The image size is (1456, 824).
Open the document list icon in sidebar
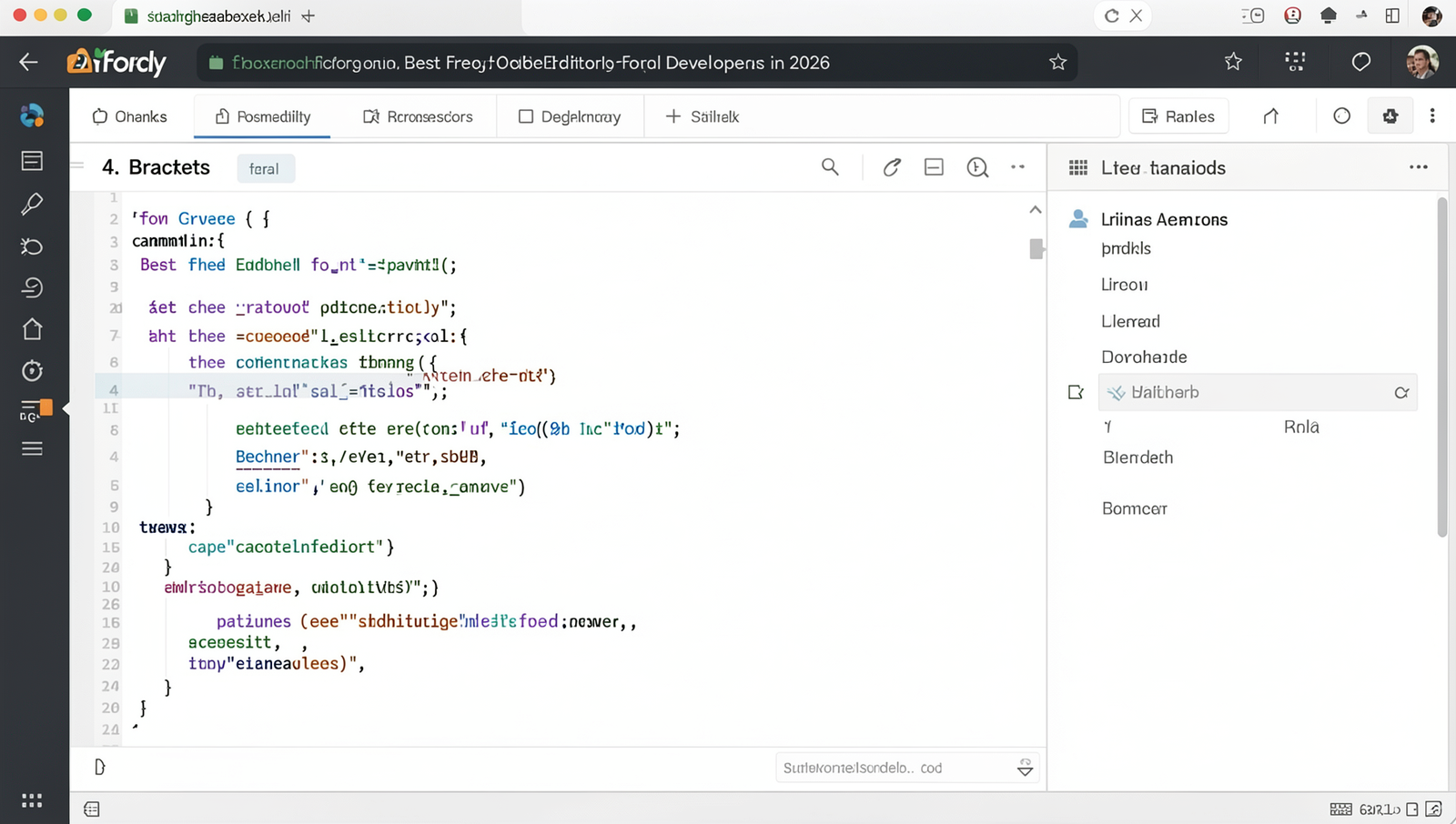[32, 161]
